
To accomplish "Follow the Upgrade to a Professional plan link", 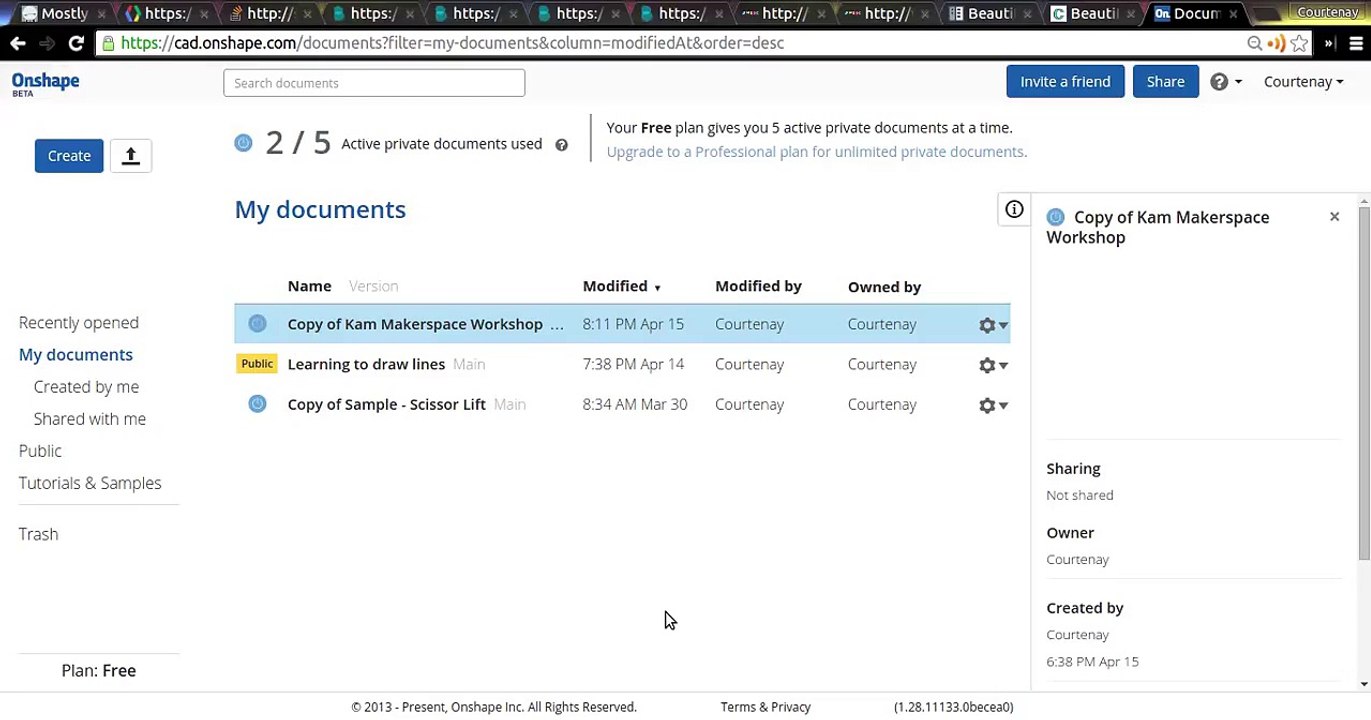I will pos(816,152).
